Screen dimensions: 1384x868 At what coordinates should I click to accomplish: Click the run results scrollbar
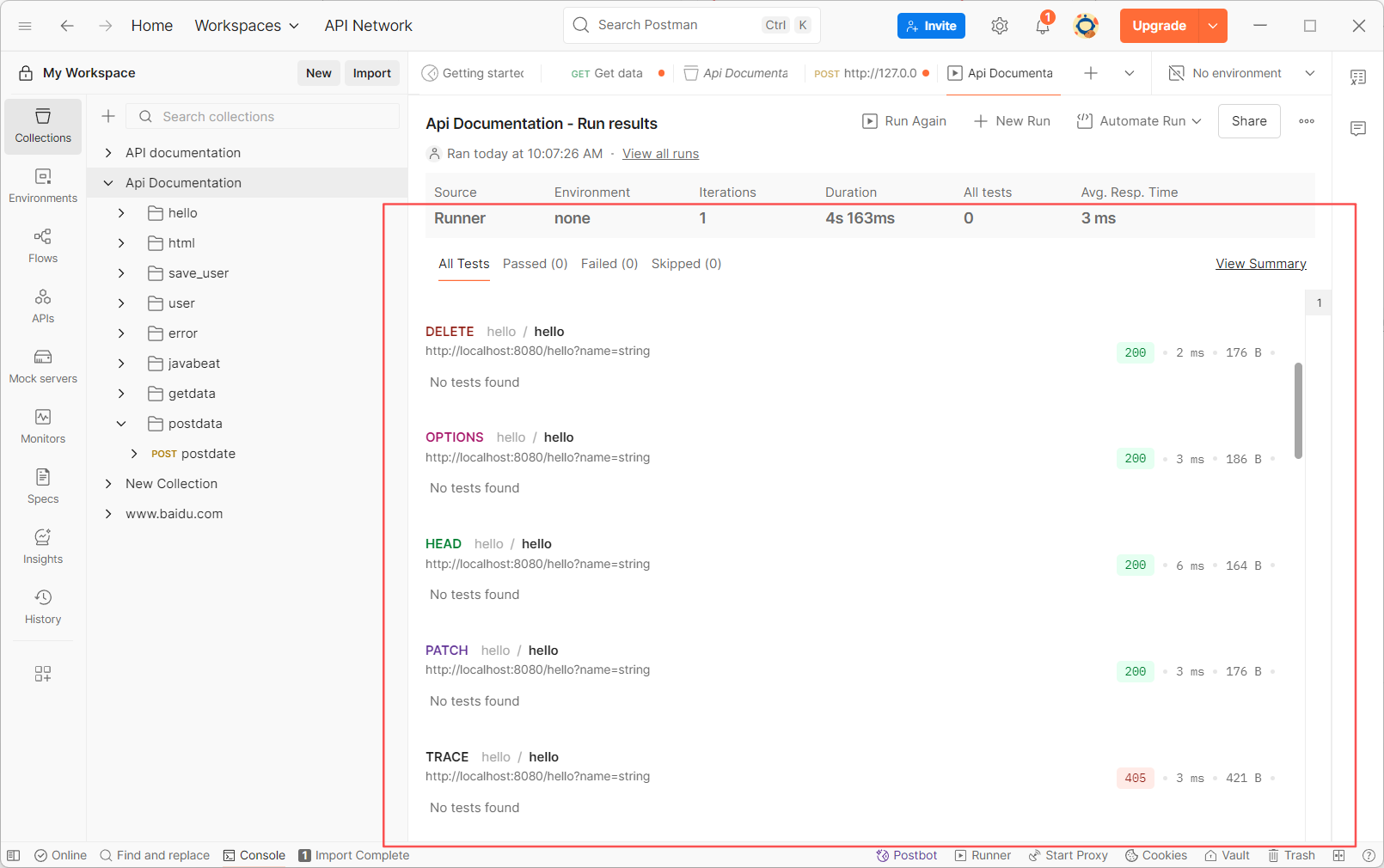pyautogui.click(x=1298, y=411)
